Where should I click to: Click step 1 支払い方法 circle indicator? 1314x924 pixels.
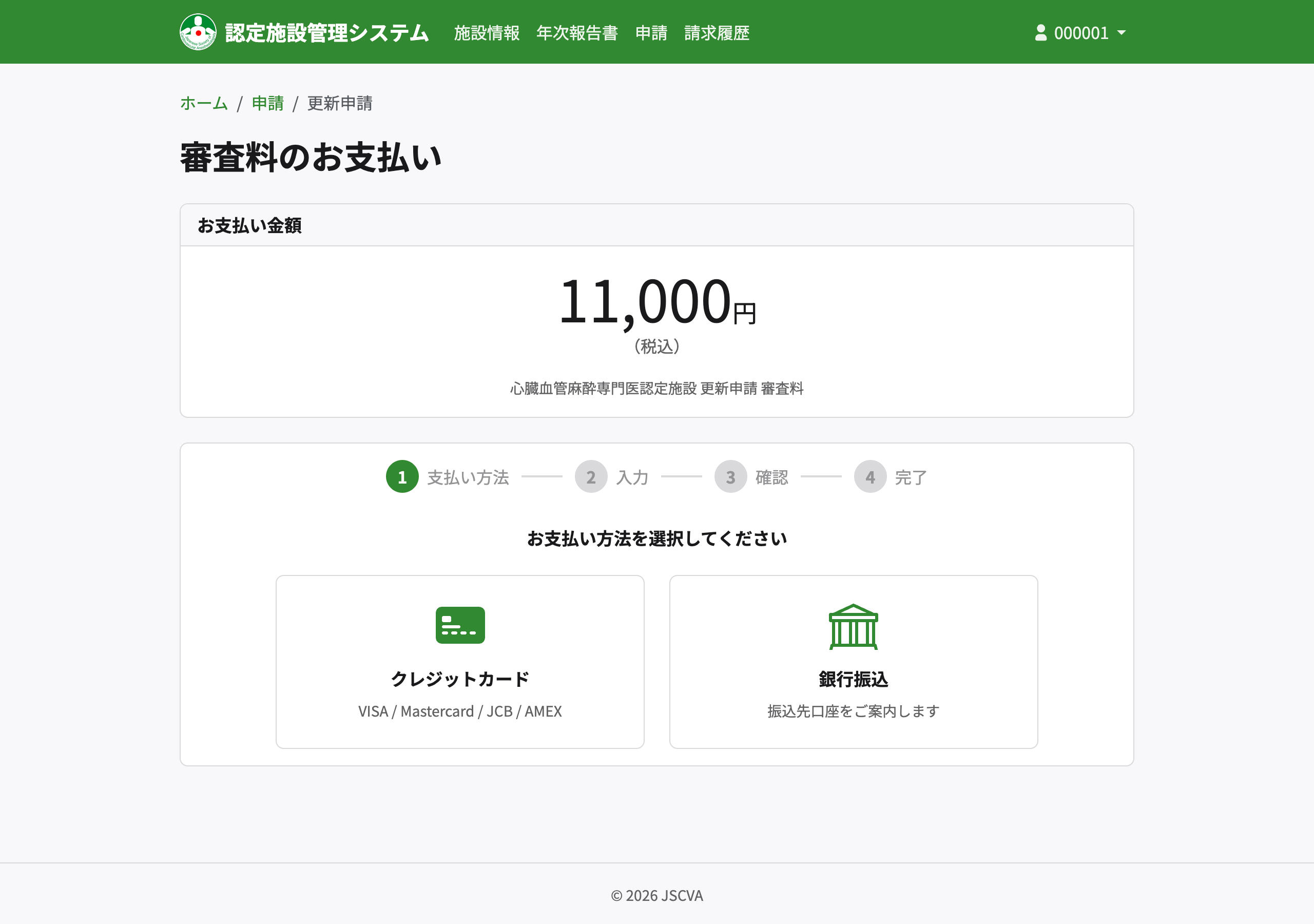(402, 477)
